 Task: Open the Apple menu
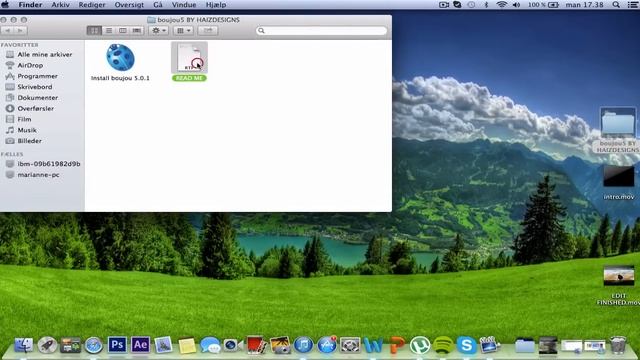pos(5,4)
